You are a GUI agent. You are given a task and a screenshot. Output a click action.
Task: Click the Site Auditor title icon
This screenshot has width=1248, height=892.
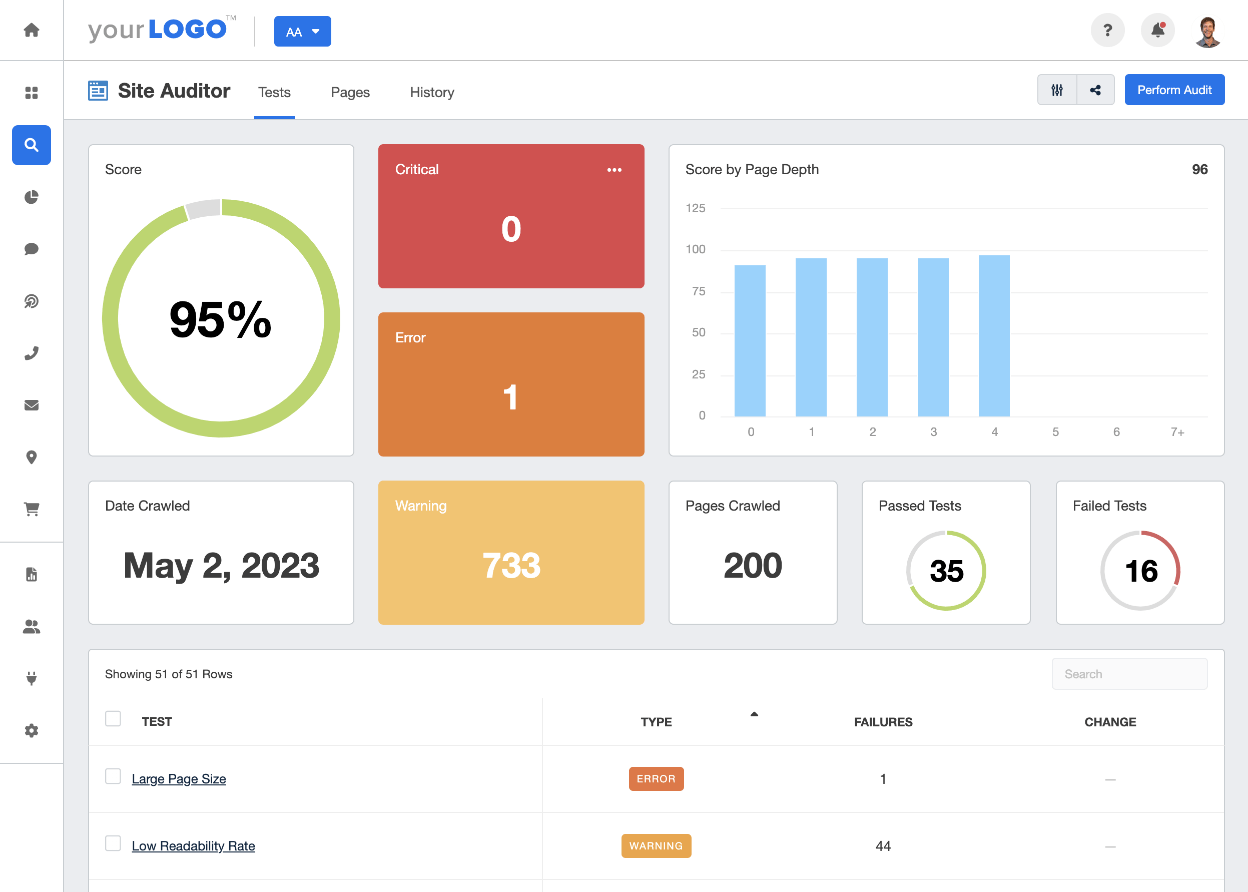point(98,91)
